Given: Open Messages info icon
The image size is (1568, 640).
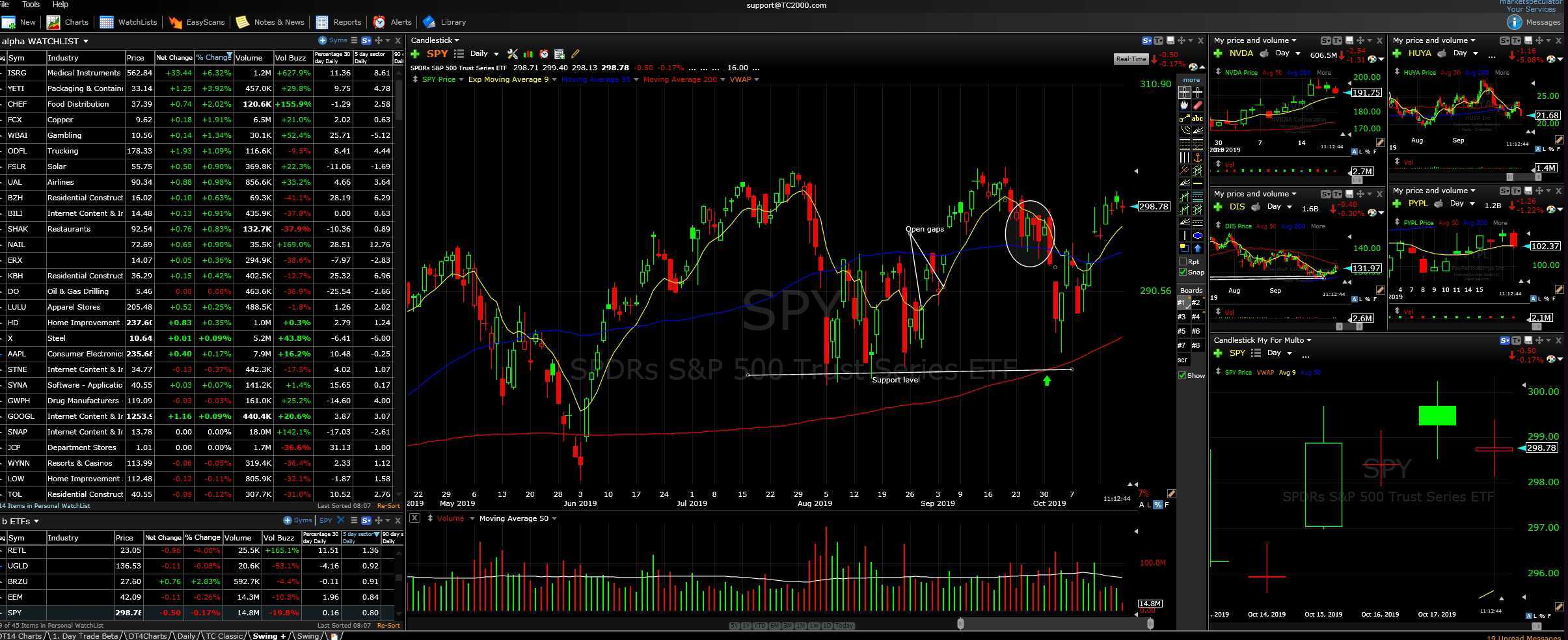Looking at the screenshot, I should [1514, 22].
